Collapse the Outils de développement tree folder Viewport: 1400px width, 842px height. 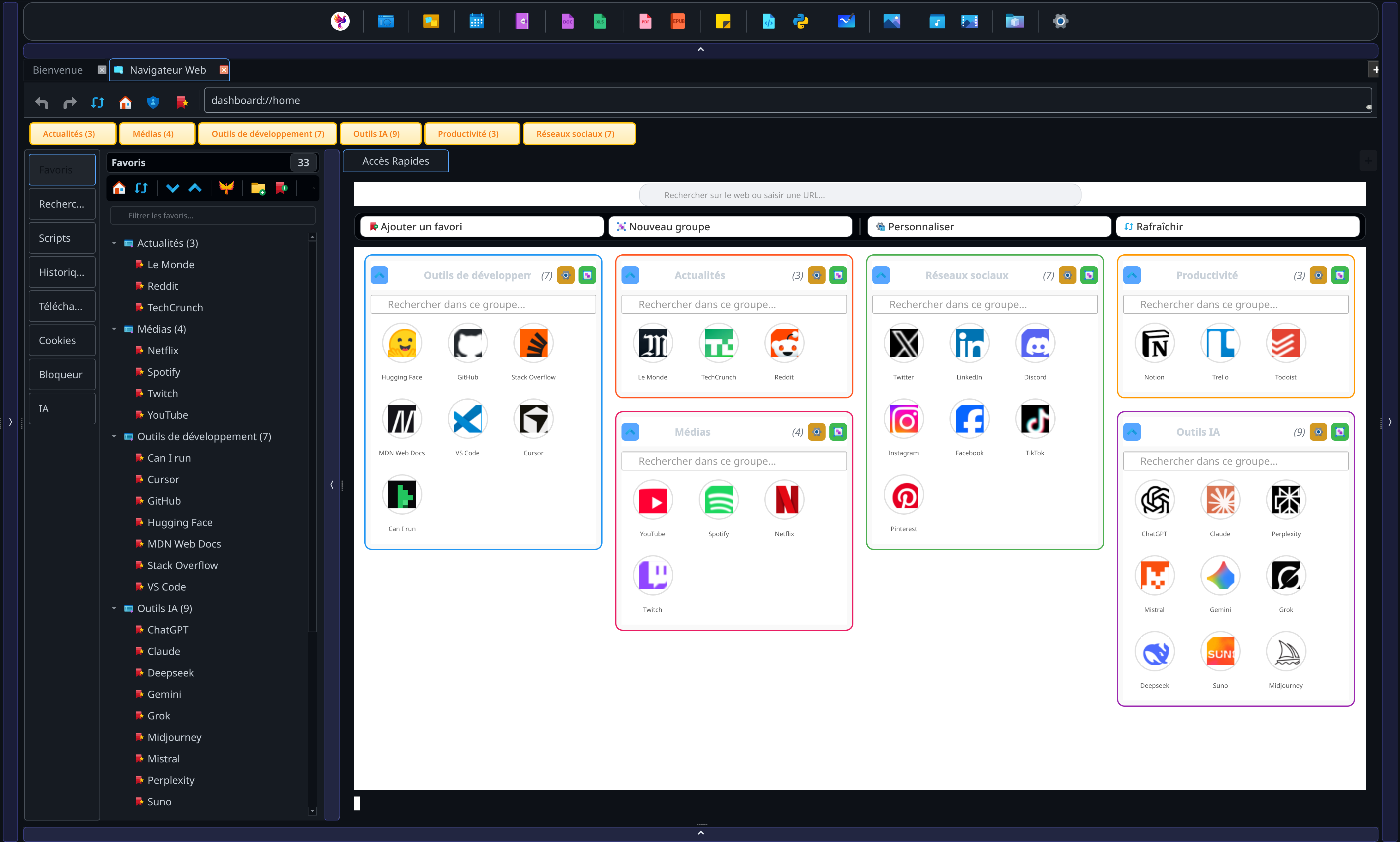[114, 436]
